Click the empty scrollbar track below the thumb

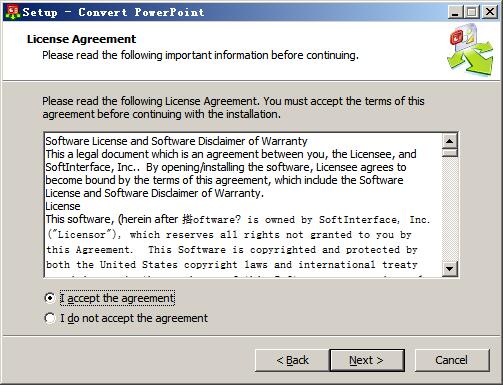[x=450, y=209]
